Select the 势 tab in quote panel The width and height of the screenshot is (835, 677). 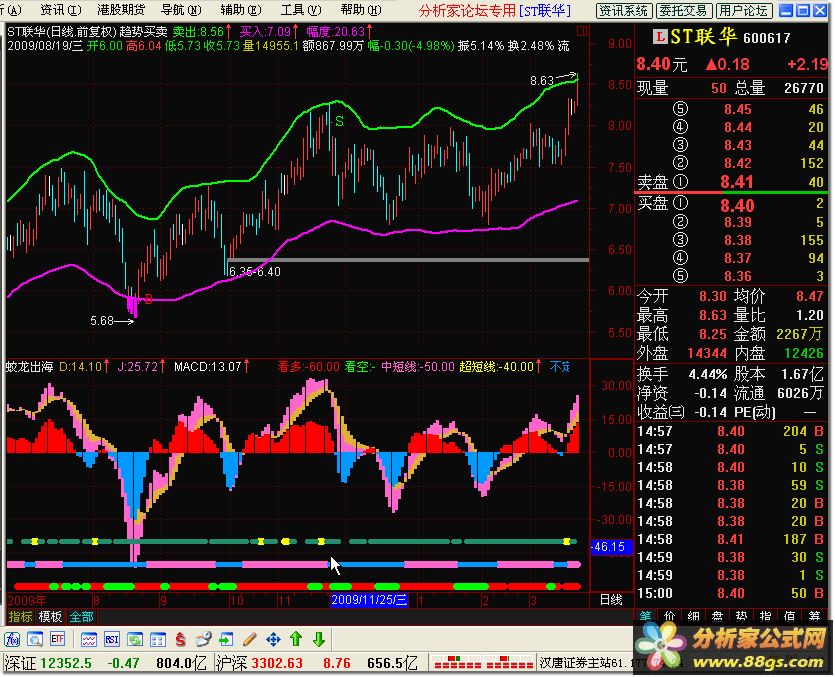point(741,616)
